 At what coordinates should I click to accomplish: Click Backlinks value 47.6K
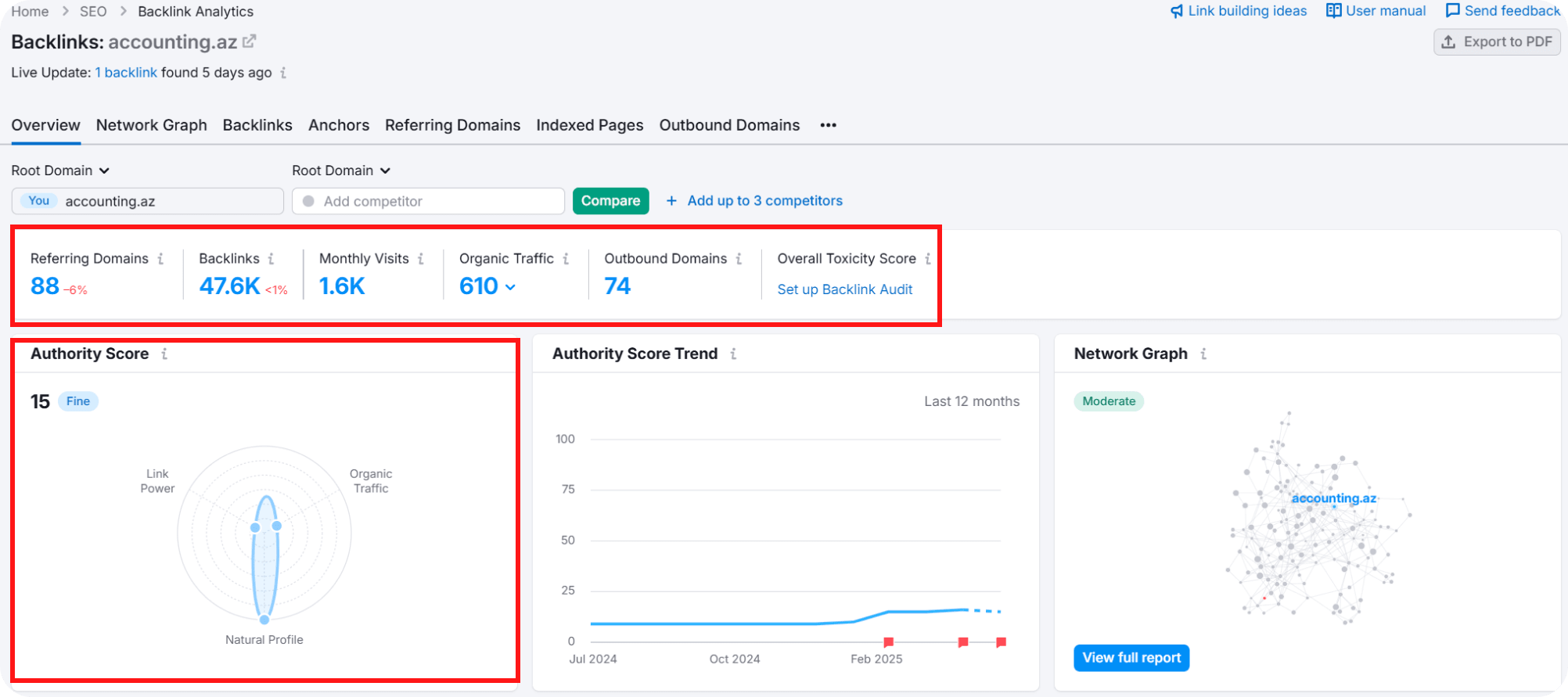click(229, 286)
